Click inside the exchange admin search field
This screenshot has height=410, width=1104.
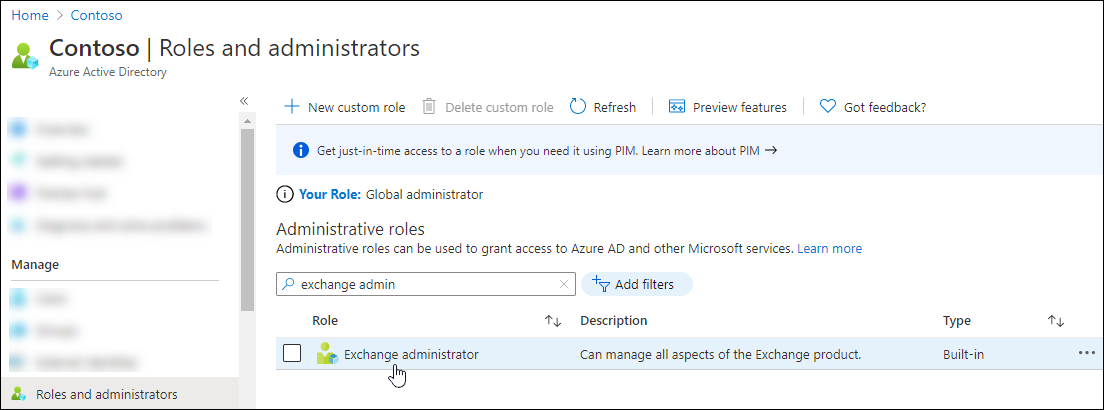point(420,285)
